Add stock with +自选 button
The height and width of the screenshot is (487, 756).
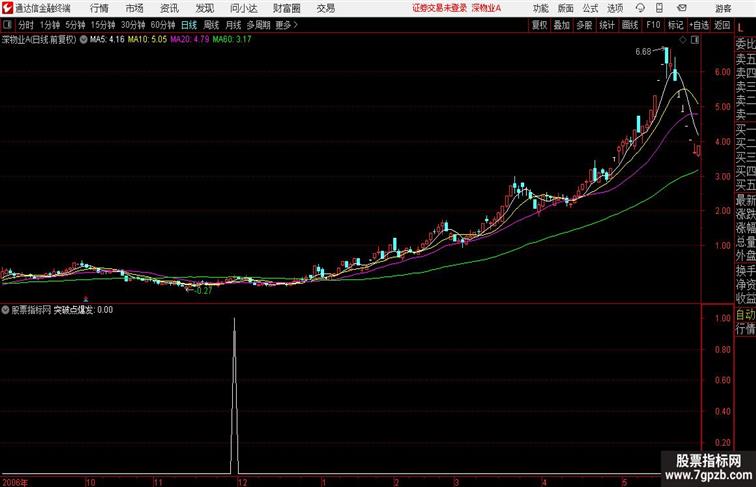(x=699, y=25)
